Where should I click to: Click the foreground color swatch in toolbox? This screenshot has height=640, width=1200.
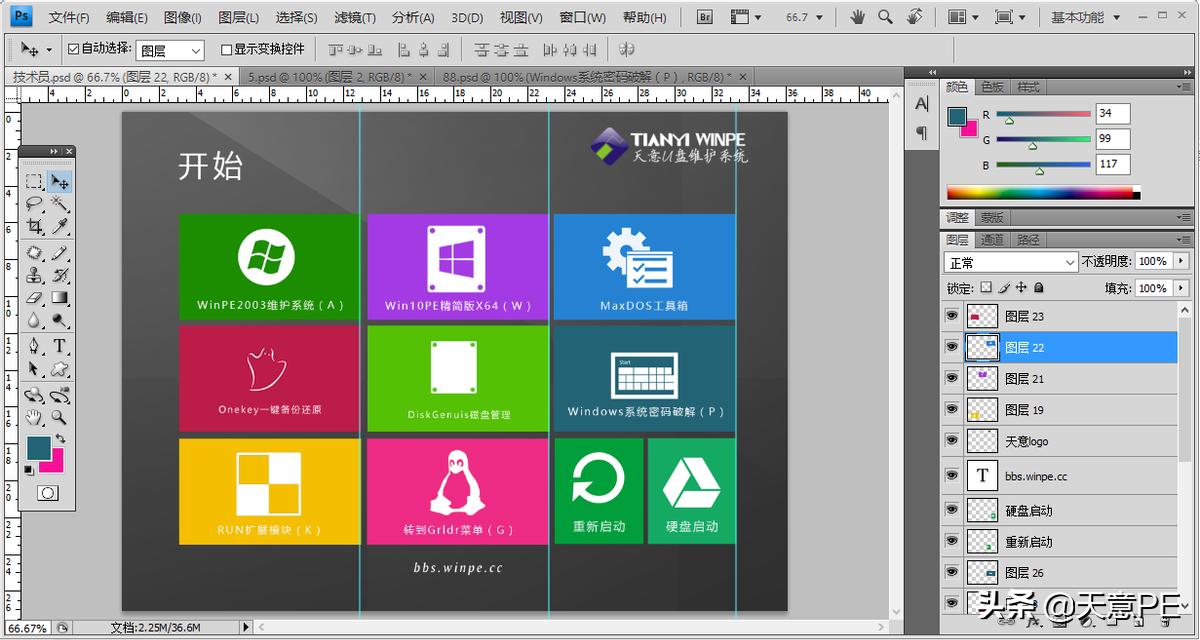click(x=38, y=447)
